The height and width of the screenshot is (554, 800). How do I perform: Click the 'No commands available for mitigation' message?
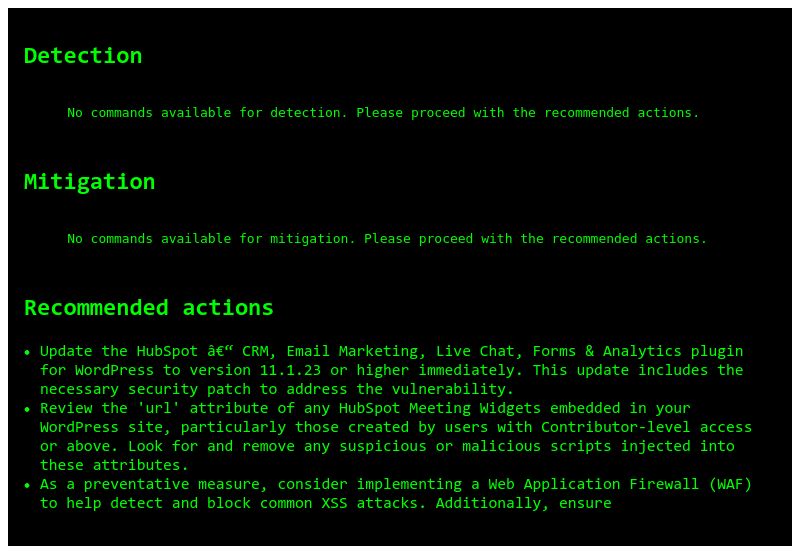click(x=387, y=239)
